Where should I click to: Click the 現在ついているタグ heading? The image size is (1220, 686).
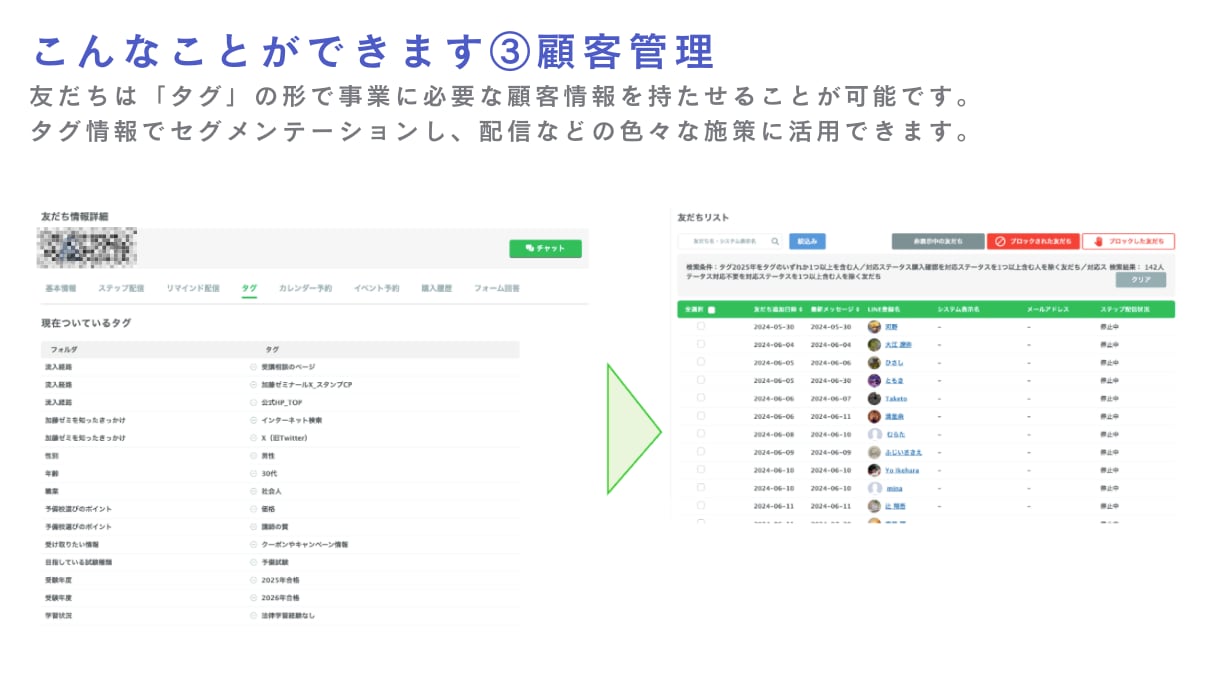coord(86,323)
